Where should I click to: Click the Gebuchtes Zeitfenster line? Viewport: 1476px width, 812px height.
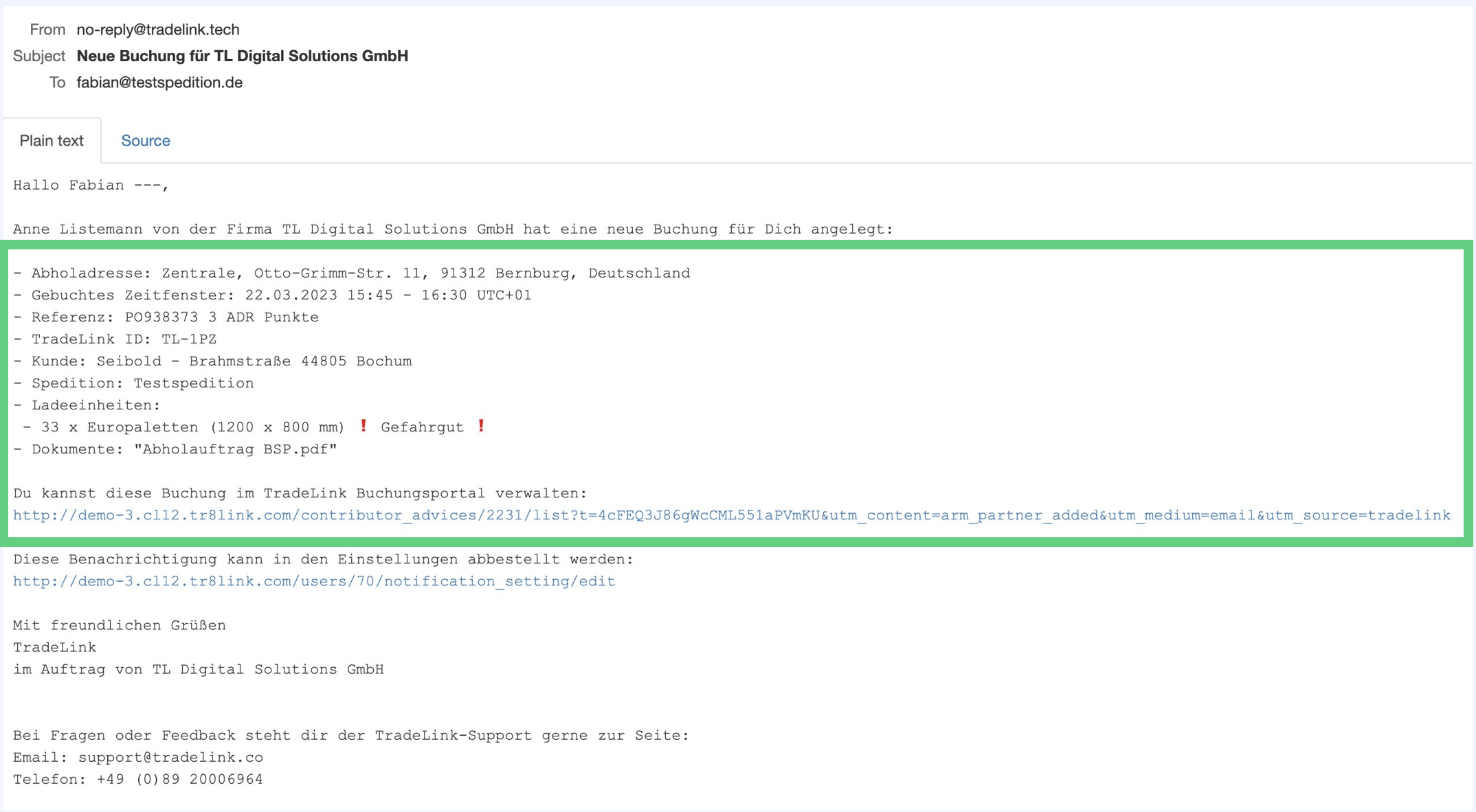(272, 295)
